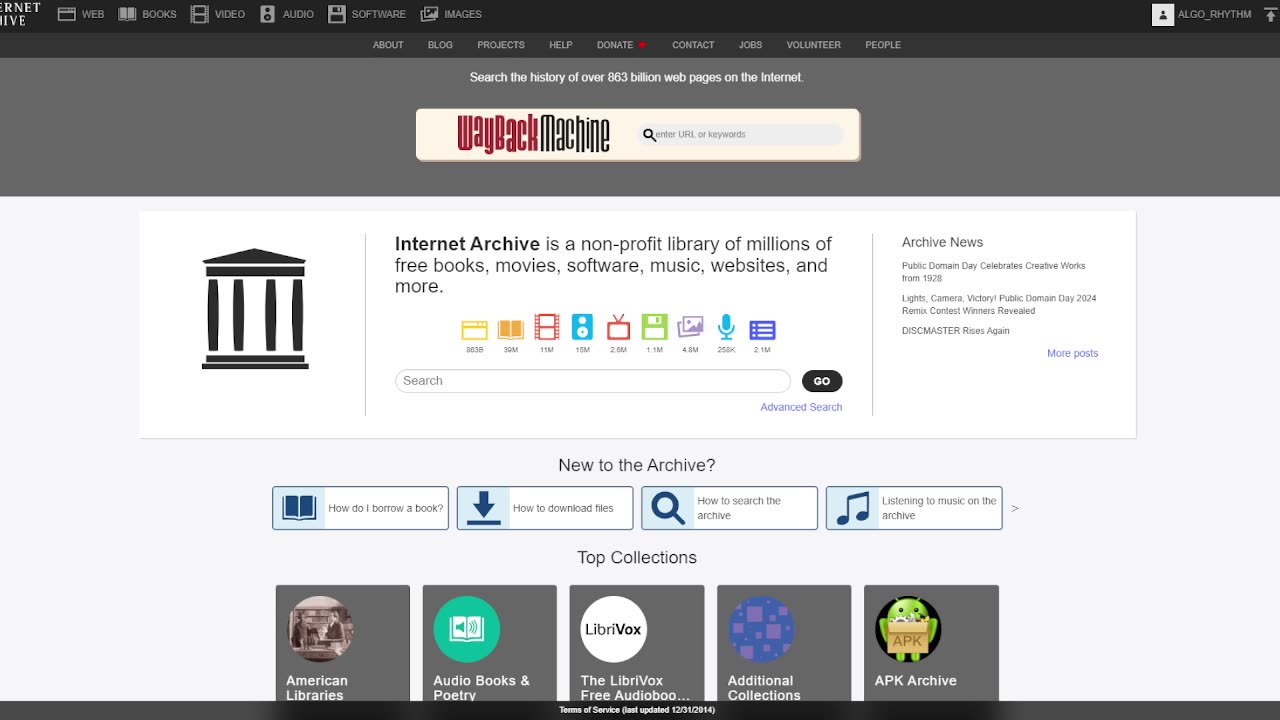Open How to download files card
Image resolution: width=1280 pixels, height=720 pixels.
545,508
